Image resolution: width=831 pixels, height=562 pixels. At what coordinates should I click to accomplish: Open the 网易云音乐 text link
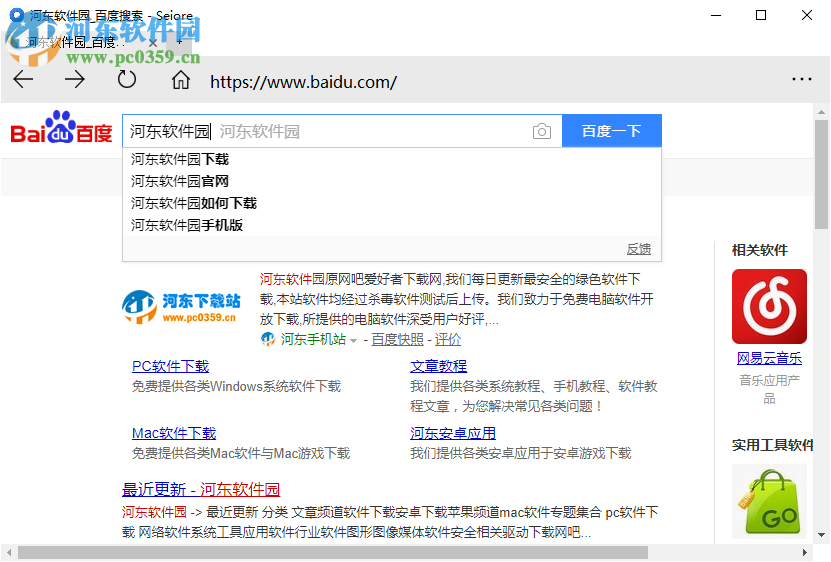[x=769, y=358]
